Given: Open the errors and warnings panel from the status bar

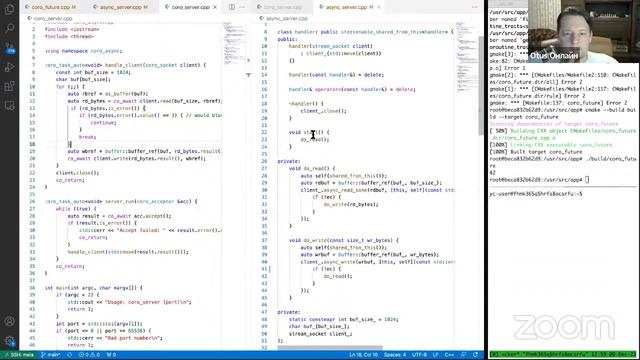Looking at the screenshot, I should [89, 355].
